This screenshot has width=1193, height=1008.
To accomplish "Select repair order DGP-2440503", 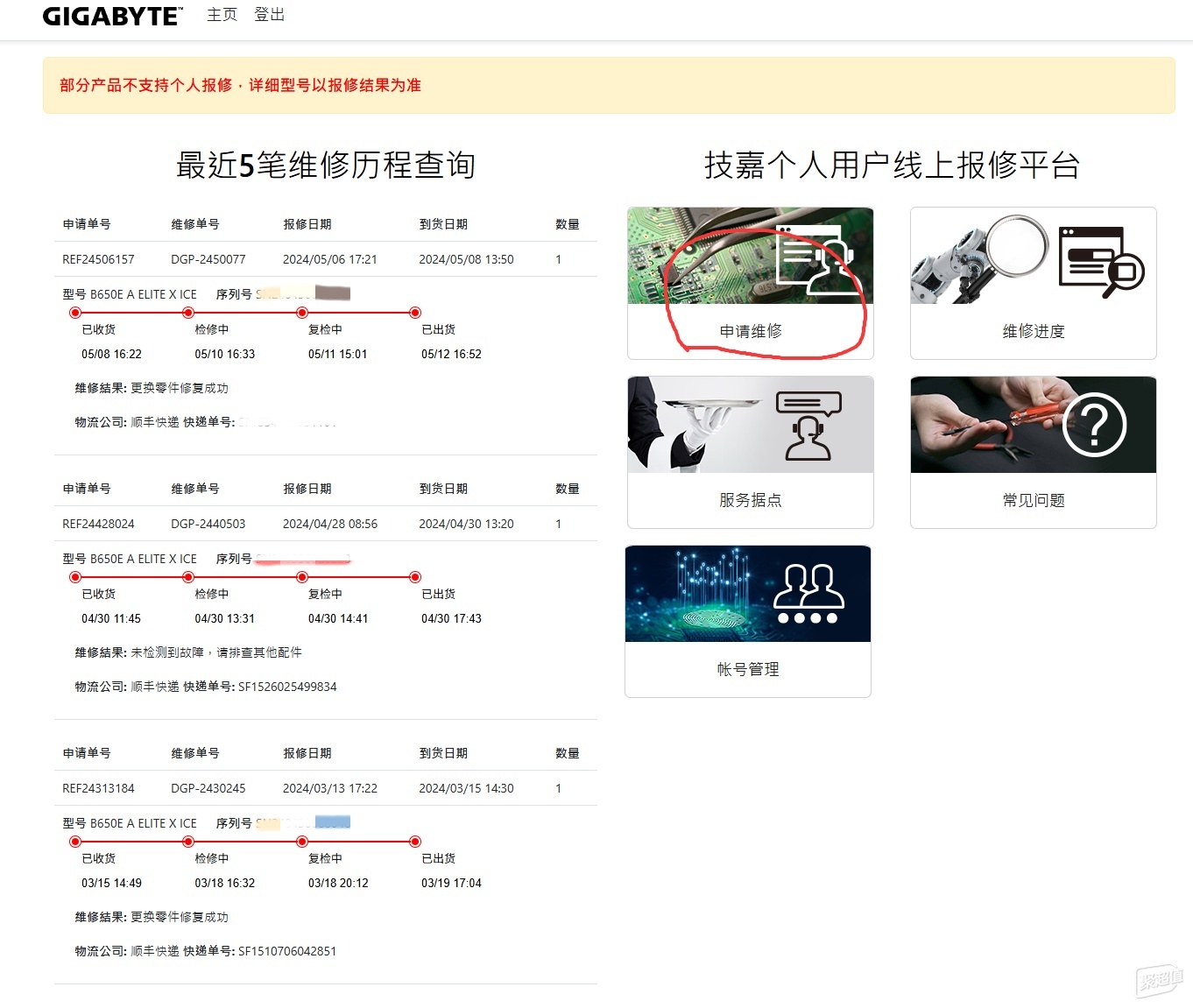I will click(208, 524).
